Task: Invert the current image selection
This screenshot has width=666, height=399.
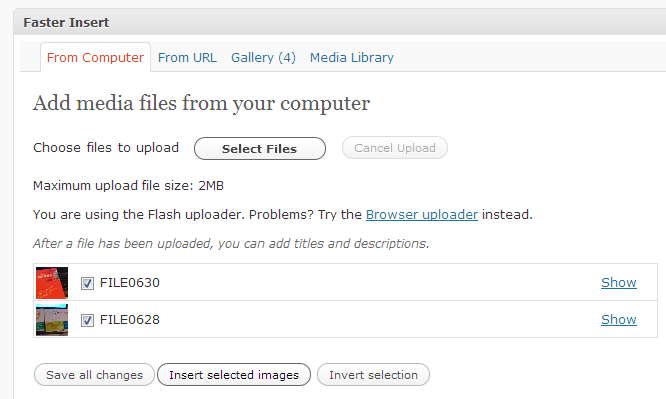Action: (373, 375)
